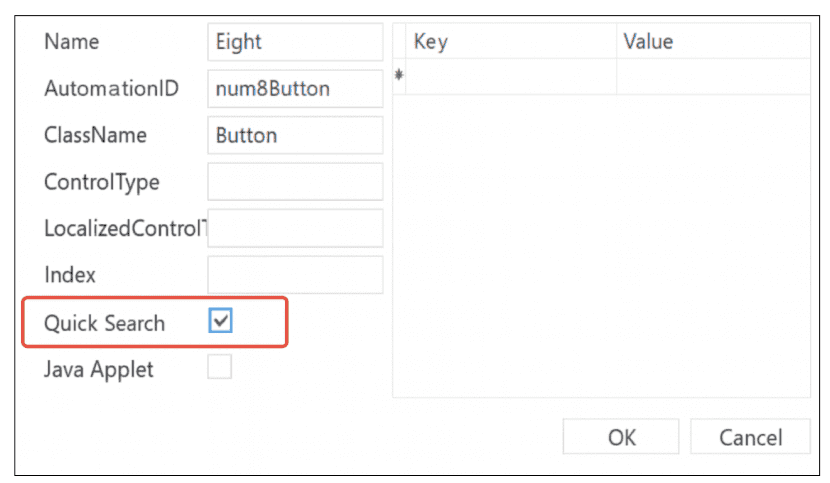Image resolution: width=830 pixels, height=483 pixels.
Task: Click the ClassName label text
Action: click(x=95, y=135)
